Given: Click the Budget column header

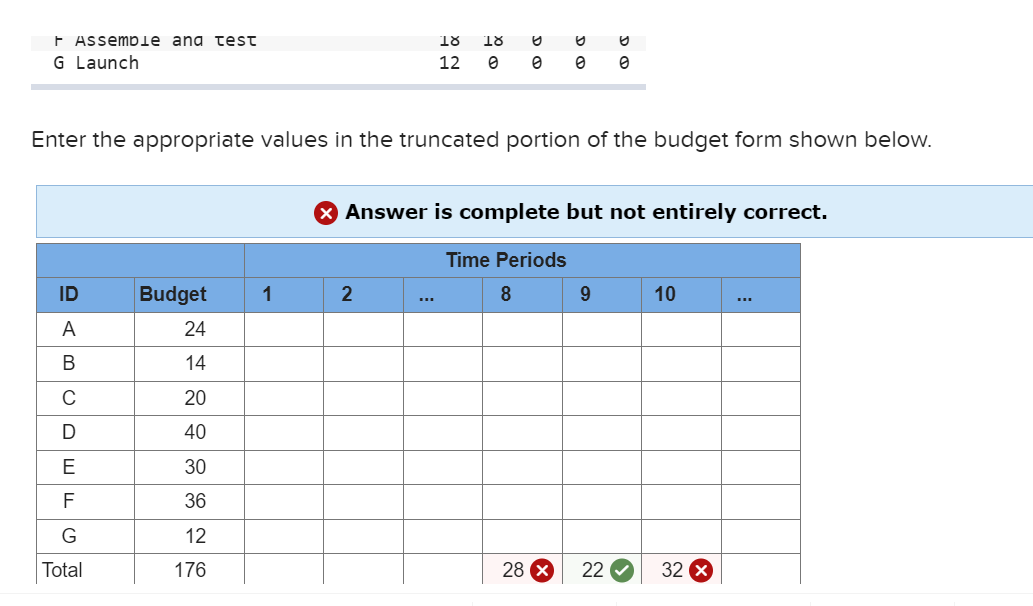Looking at the screenshot, I should (175, 294).
